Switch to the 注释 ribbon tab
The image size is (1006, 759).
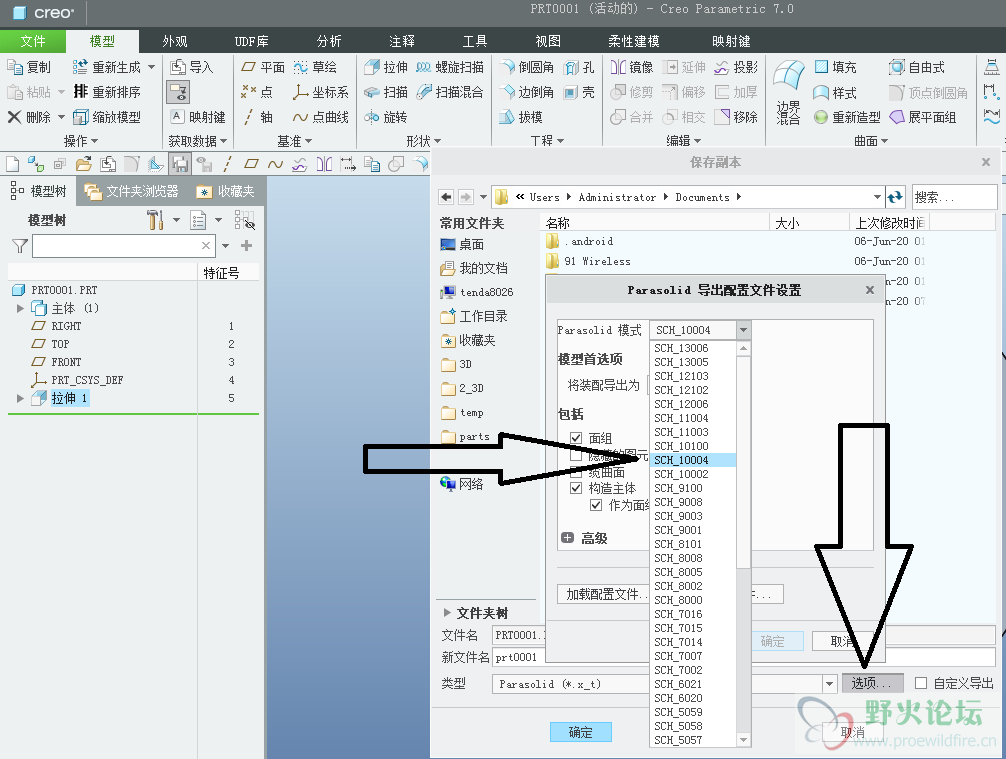(x=402, y=41)
